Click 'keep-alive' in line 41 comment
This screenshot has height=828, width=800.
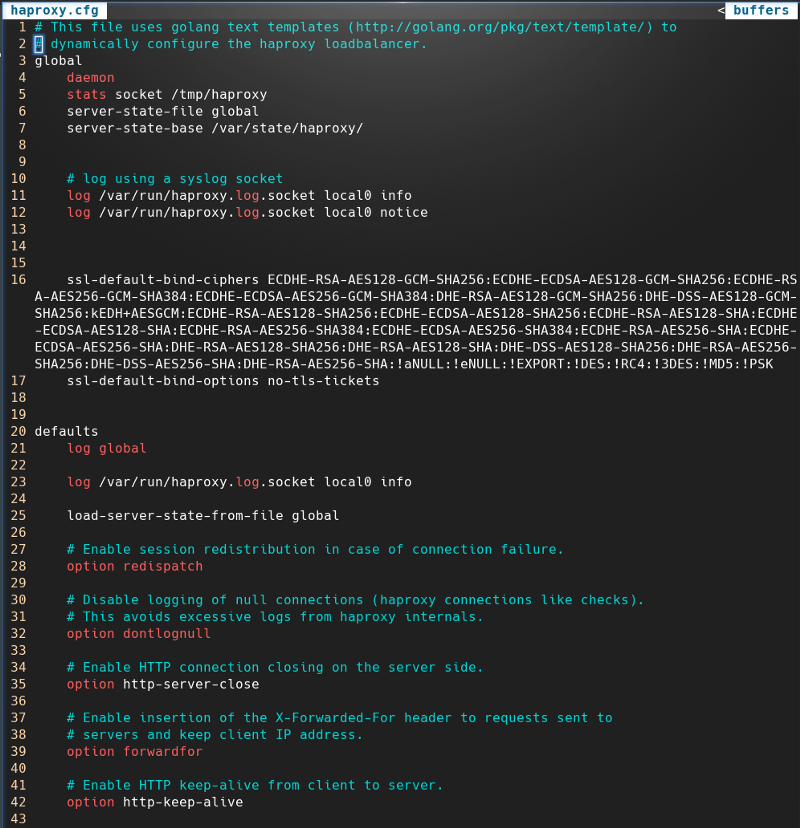[219, 785]
